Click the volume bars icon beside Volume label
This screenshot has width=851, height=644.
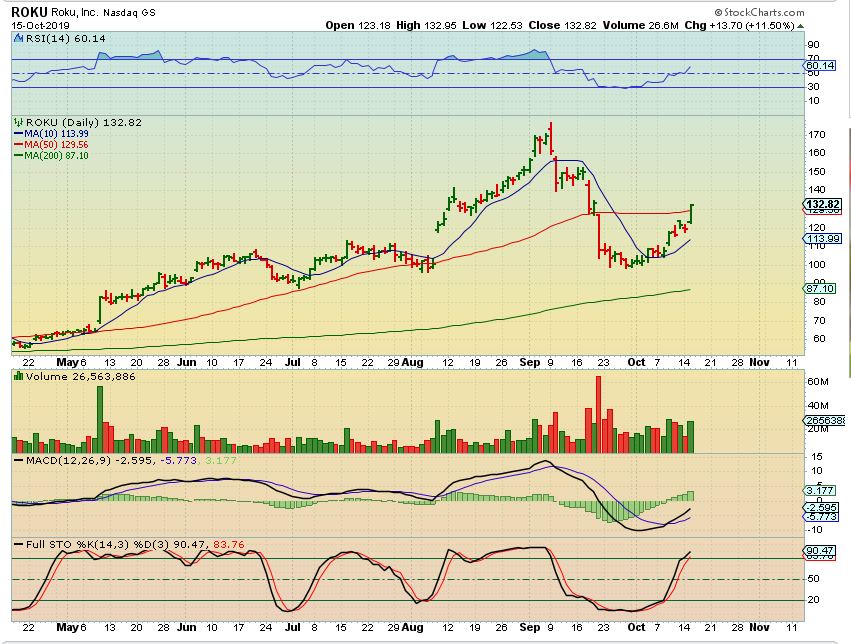click(18, 376)
